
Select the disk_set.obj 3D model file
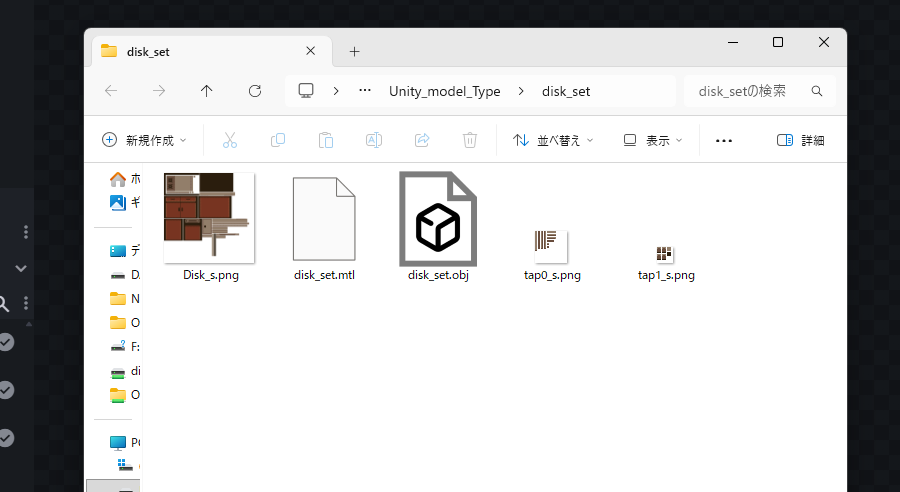[x=438, y=218]
